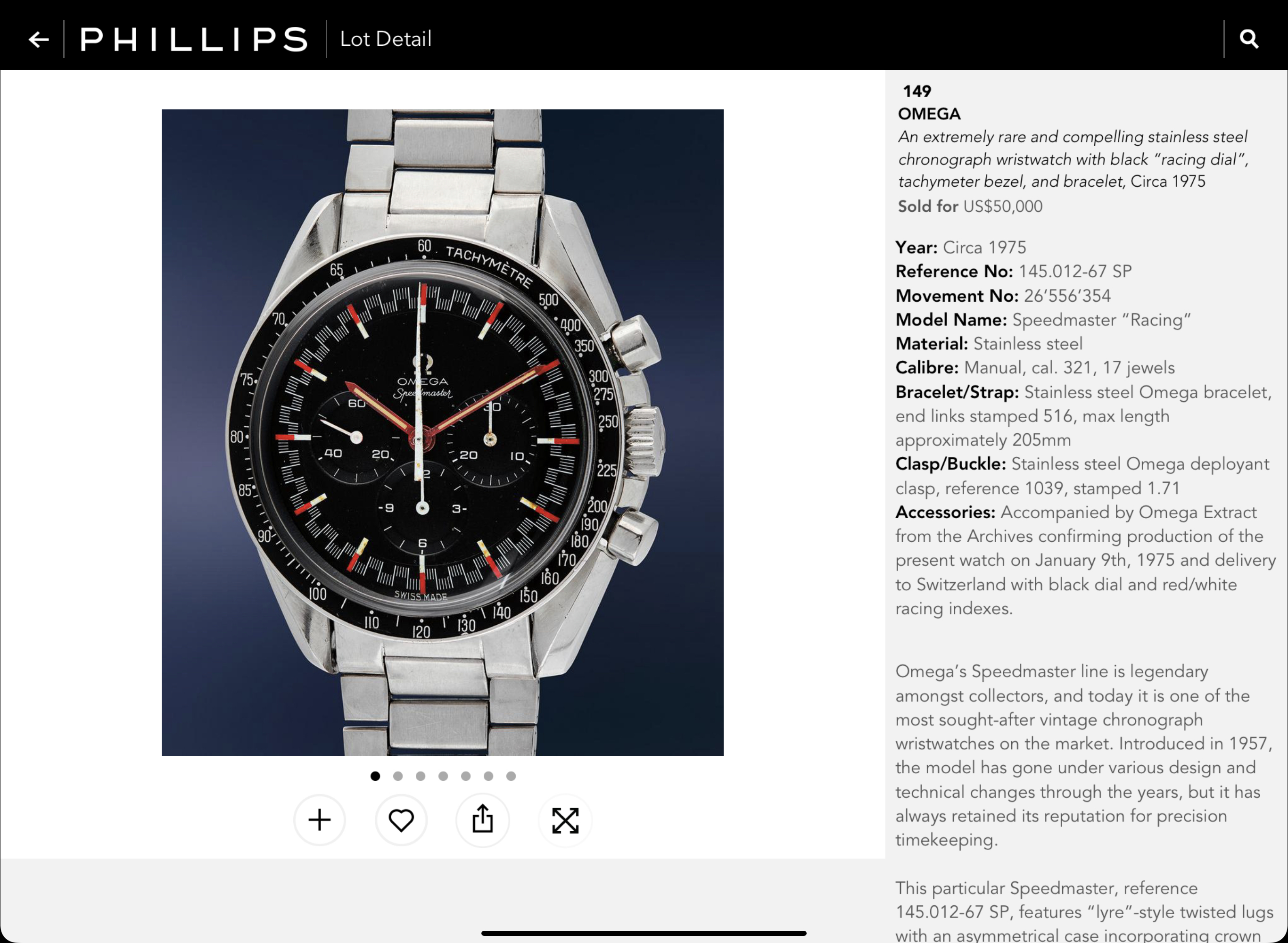Open search with the magnifier icon
The image size is (1288, 943).
click(x=1248, y=40)
